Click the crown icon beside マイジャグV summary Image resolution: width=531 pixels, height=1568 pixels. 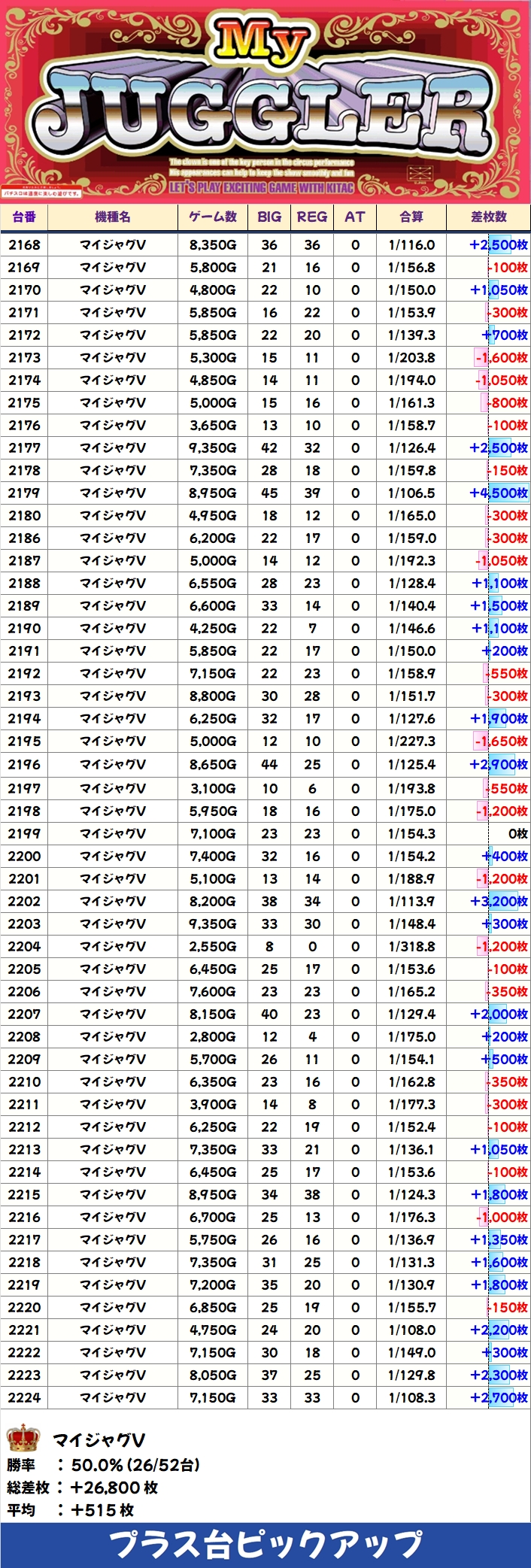point(23,1439)
